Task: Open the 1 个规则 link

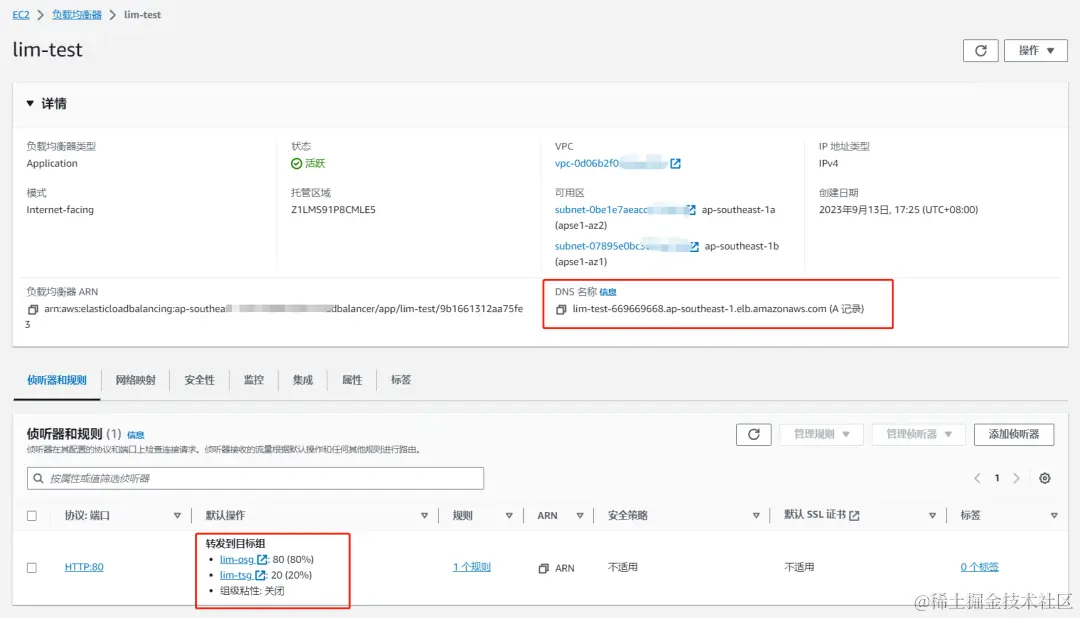Action: (472, 567)
